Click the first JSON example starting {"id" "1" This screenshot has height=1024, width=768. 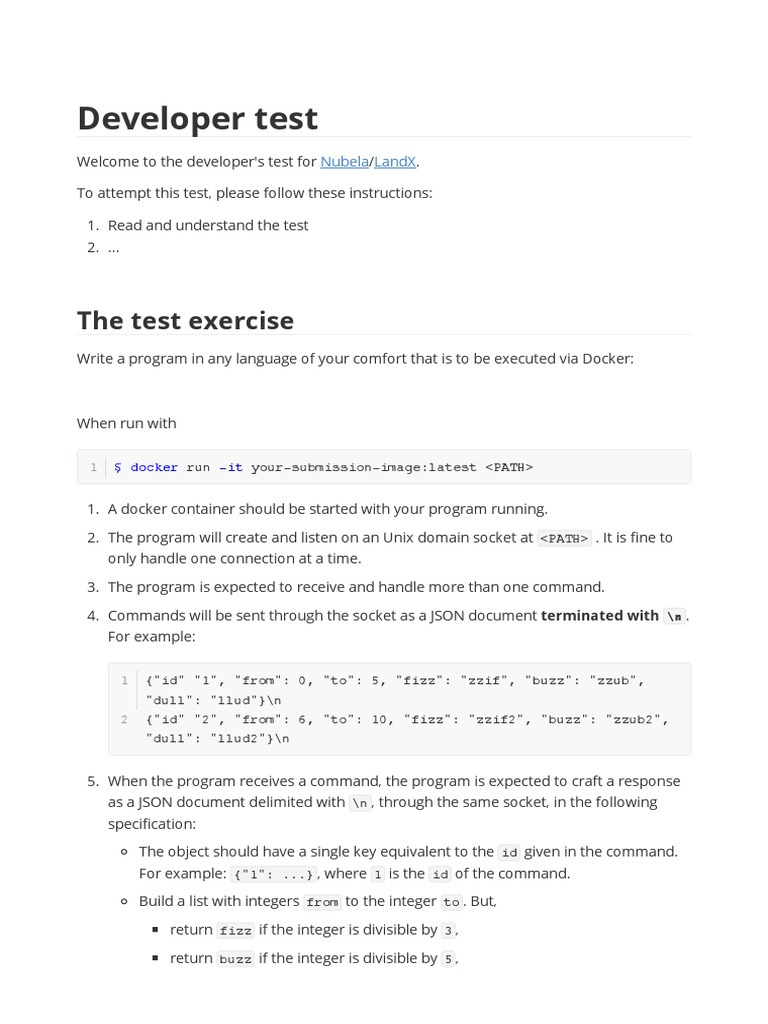395,680
